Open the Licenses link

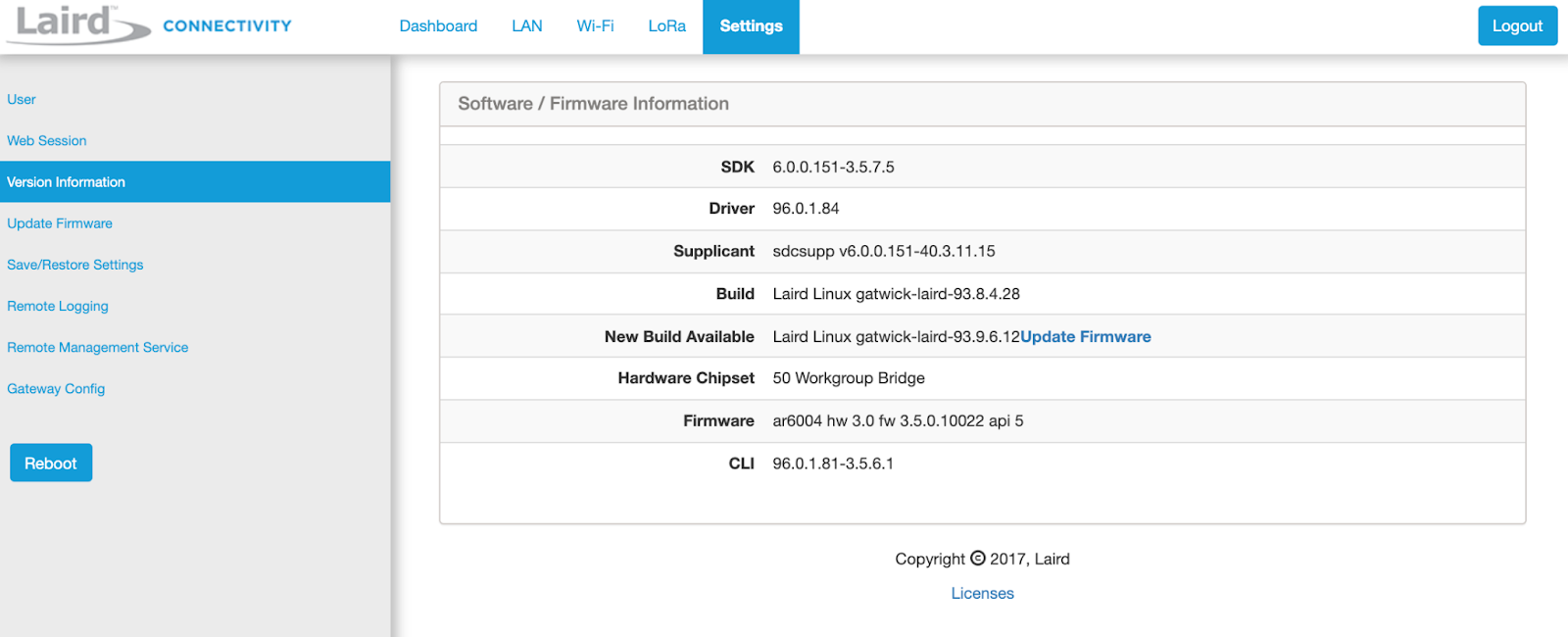click(982, 593)
